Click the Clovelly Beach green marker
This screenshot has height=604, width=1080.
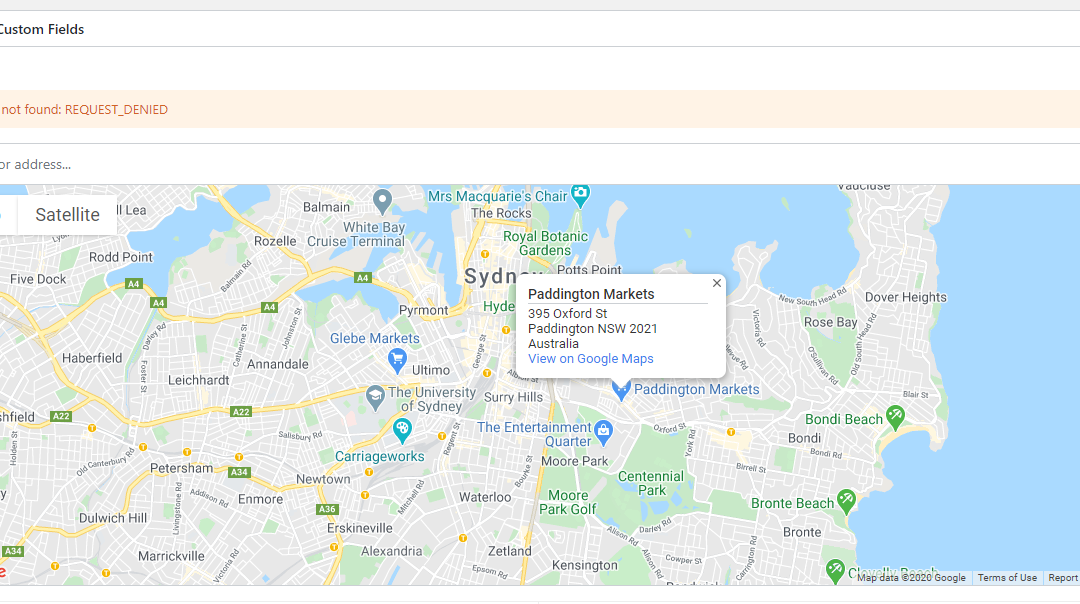tap(835, 570)
